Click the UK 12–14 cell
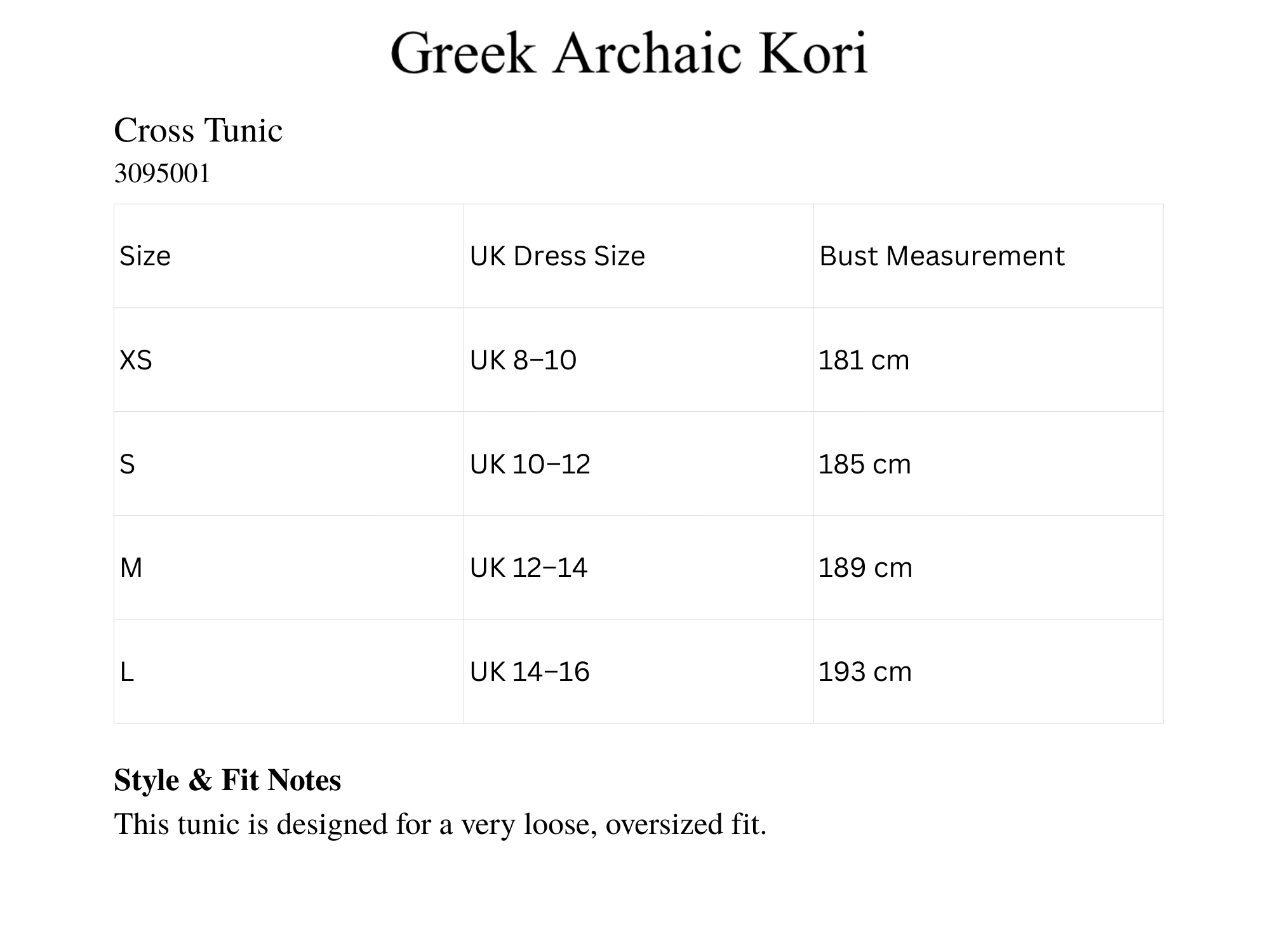Image resolution: width=1270 pixels, height=952 pixels. (528, 568)
